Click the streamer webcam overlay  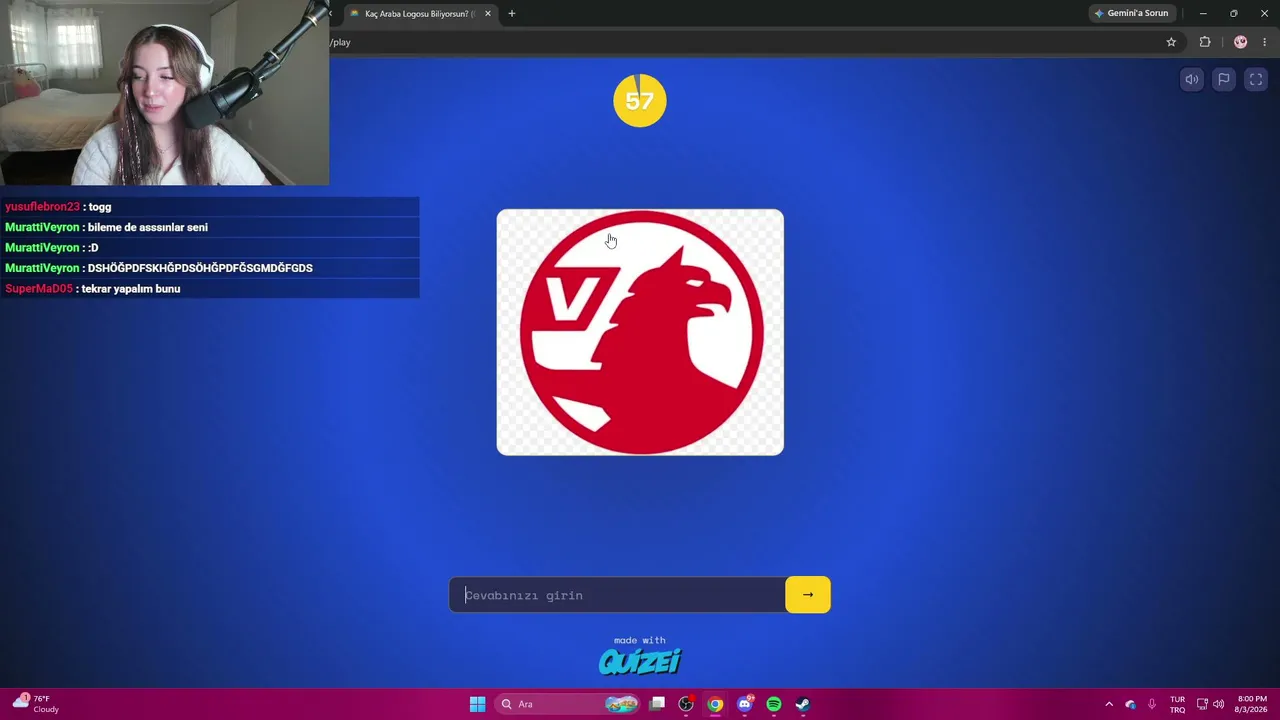coord(164,93)
